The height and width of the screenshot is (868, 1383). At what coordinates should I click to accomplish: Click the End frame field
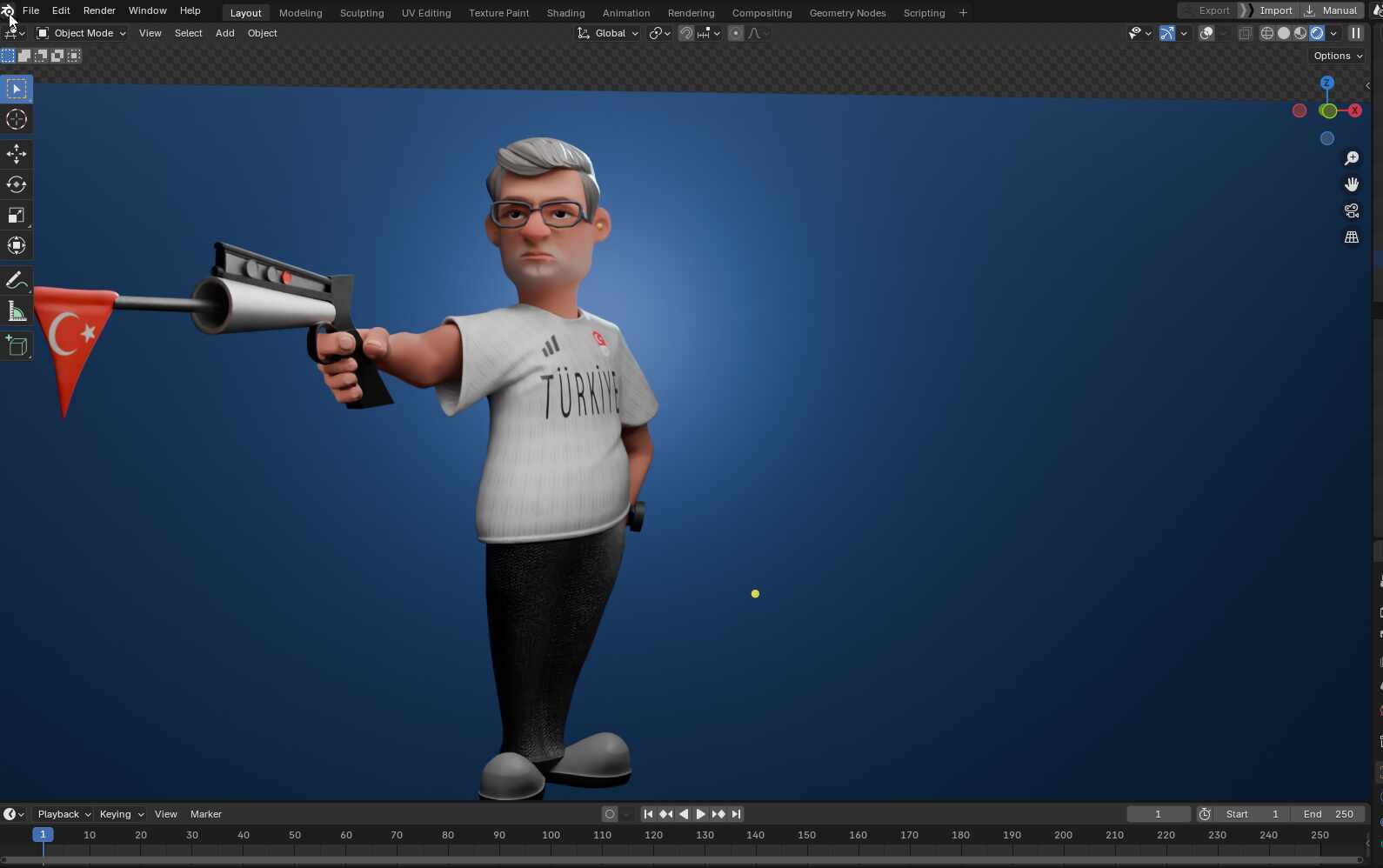tap(1328, 814)
